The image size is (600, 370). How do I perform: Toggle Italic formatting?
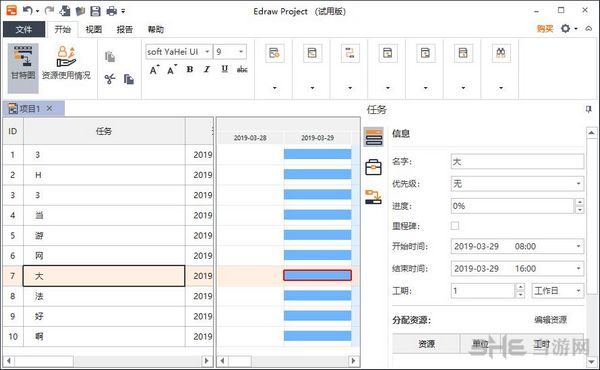click(x=207, y=69)
